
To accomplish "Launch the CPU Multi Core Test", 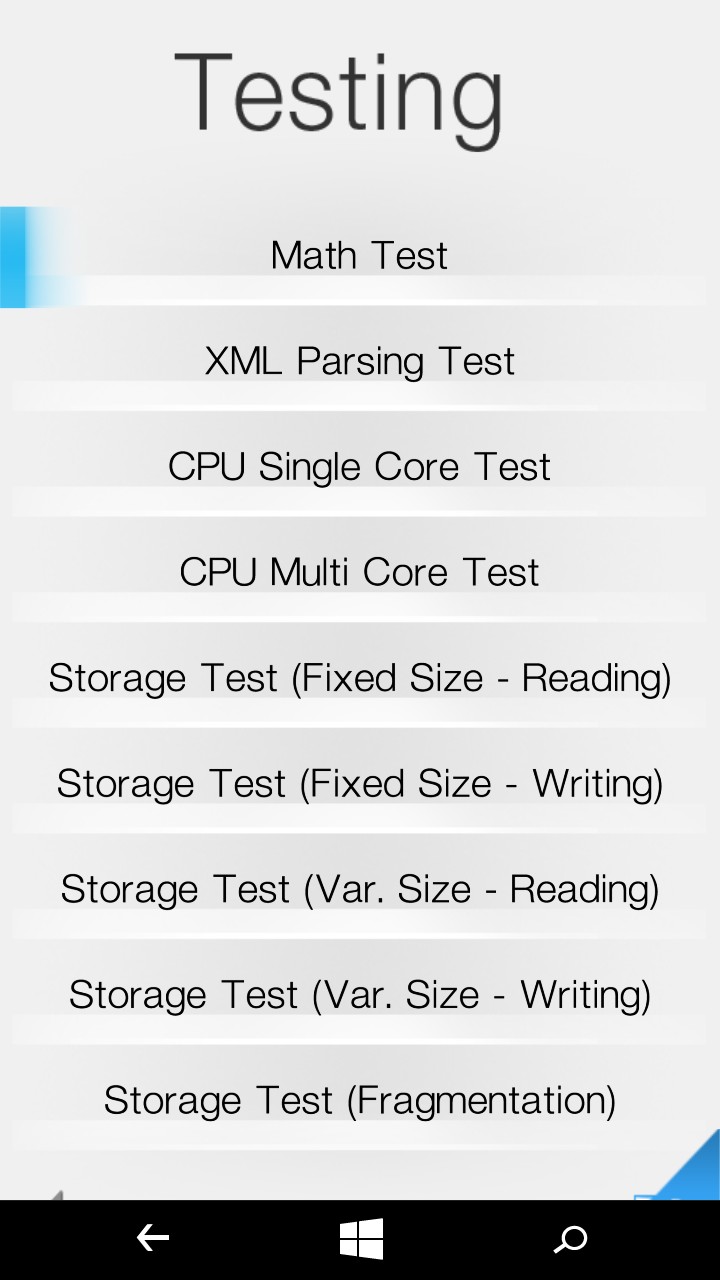I will (x=359, y=572).
